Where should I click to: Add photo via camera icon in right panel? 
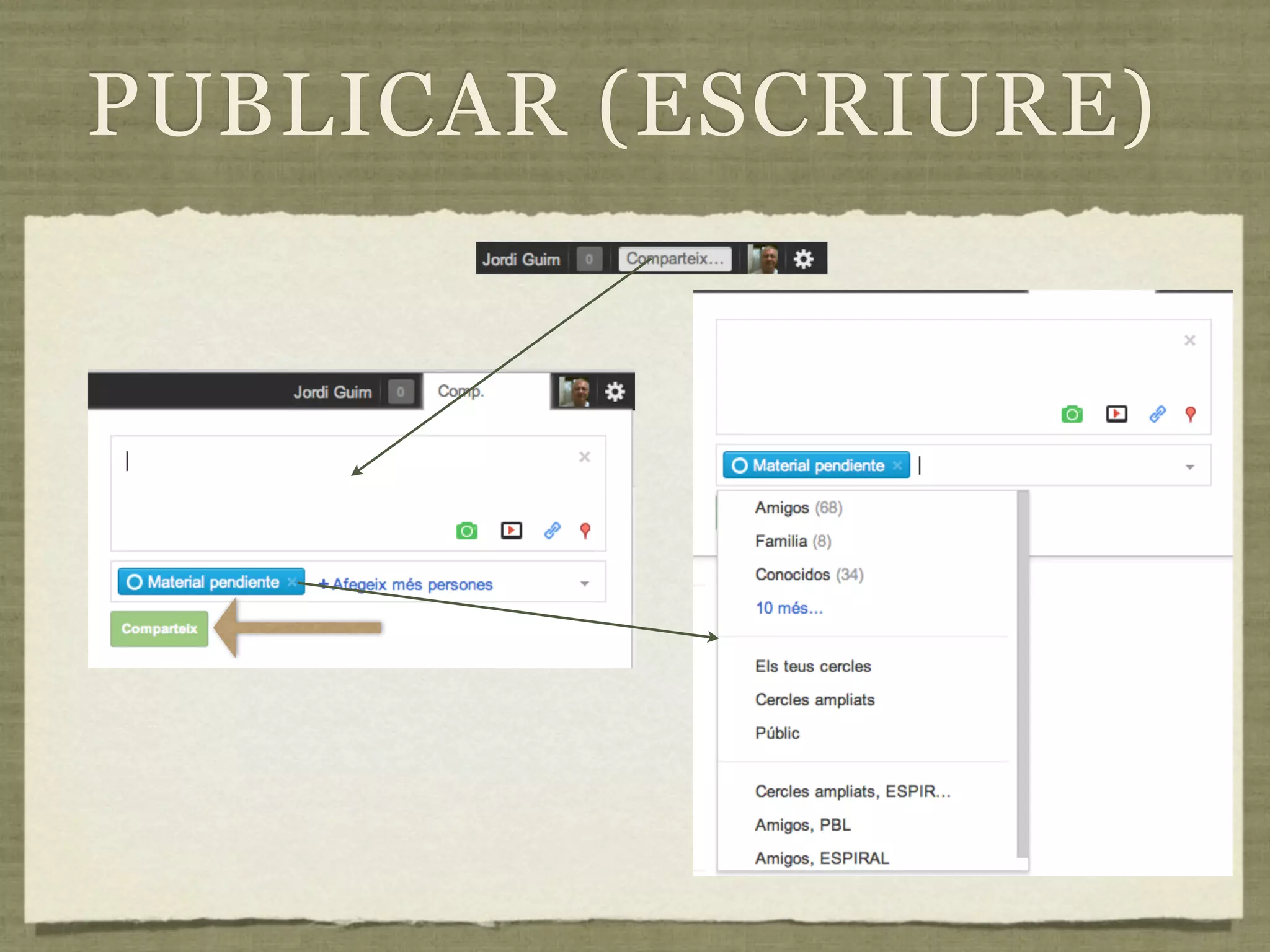coord(1072,414)
